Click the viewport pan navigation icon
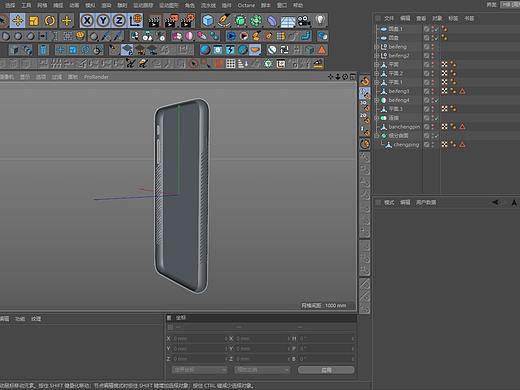Image resolution: width=520 pixels, height=390 pixels. pyautogui.click(x=330, y=77)
